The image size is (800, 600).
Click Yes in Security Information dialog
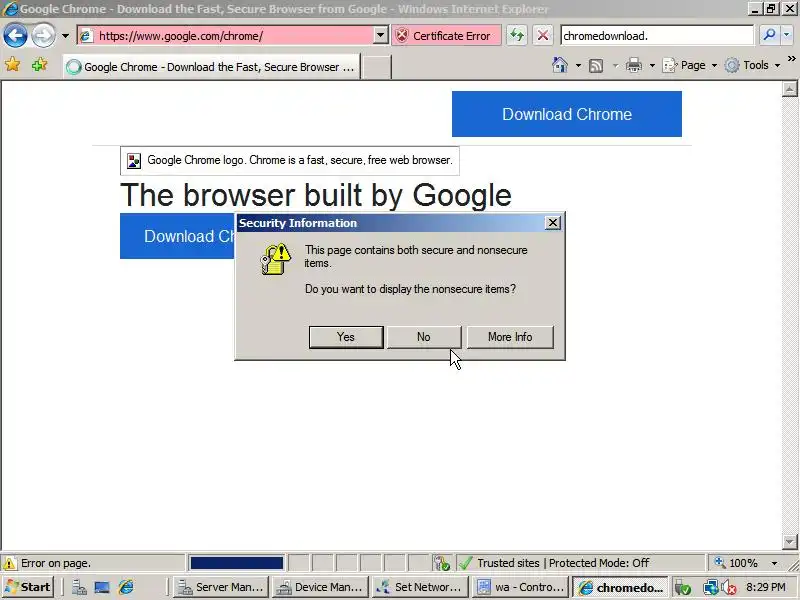(x=346, y=337)
